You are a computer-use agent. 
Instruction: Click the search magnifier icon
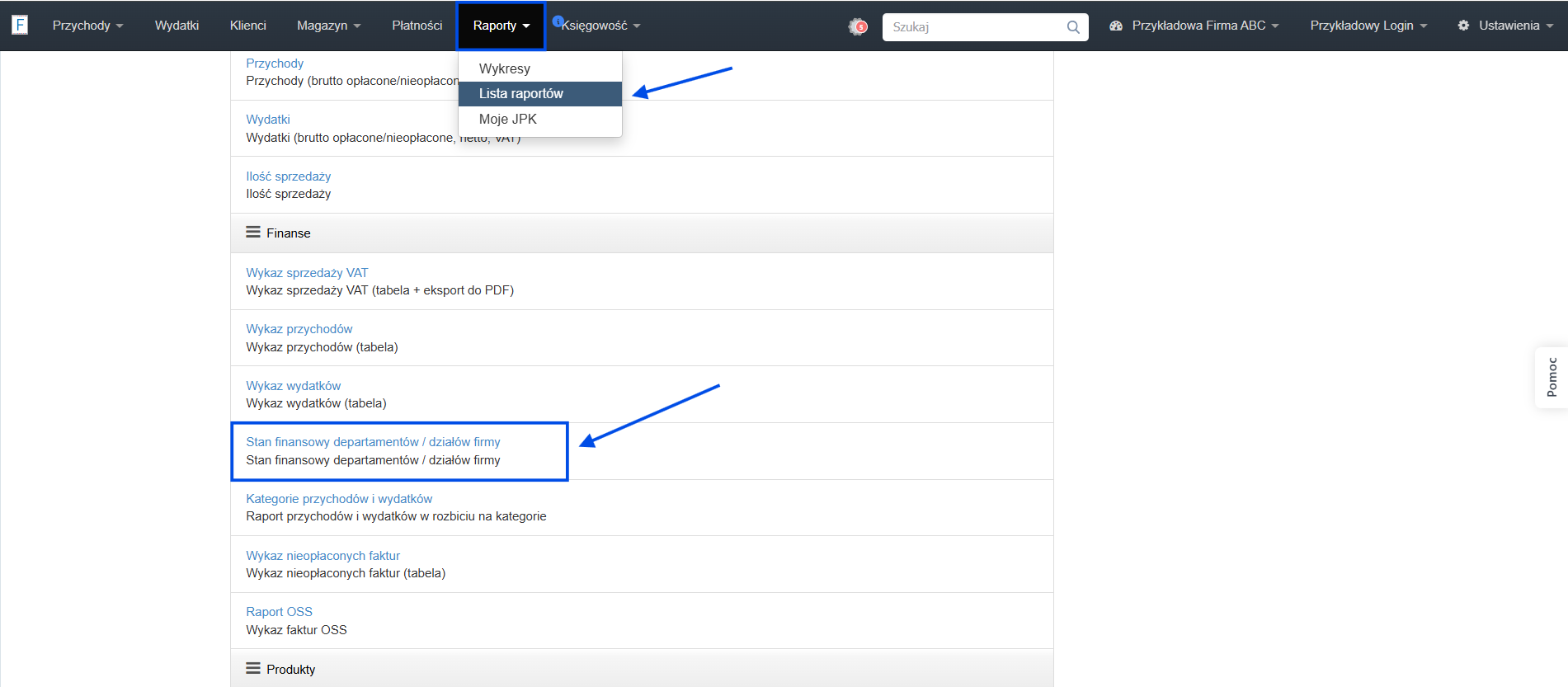tap(1073, 27)
